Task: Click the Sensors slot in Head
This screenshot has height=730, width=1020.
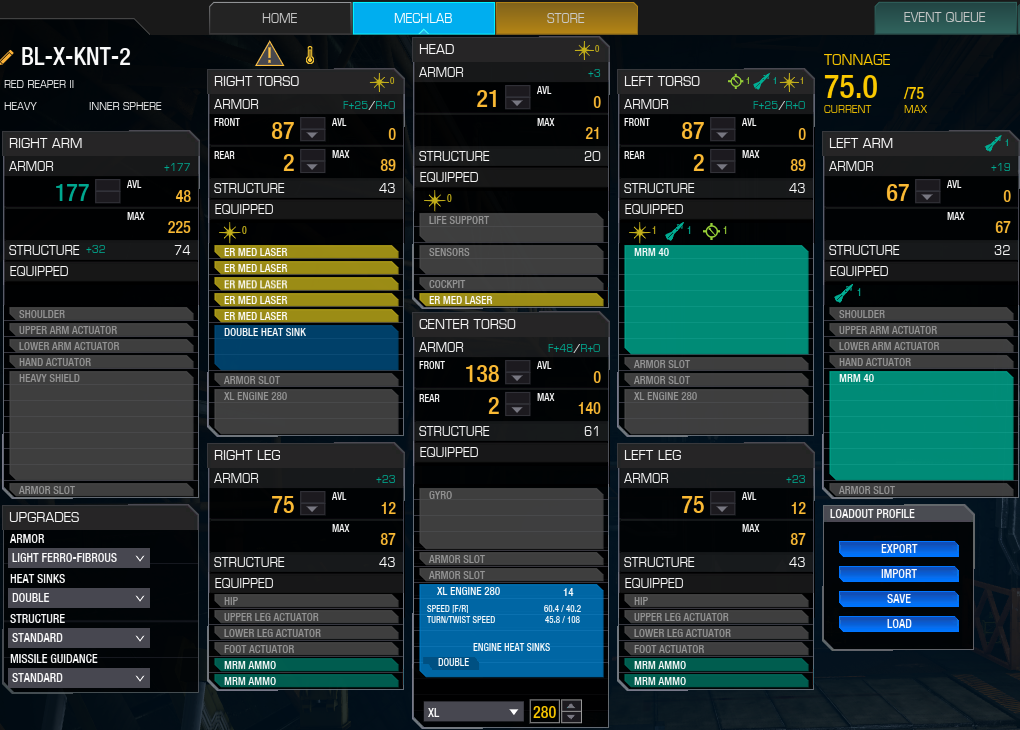Action: pos(511,260)
